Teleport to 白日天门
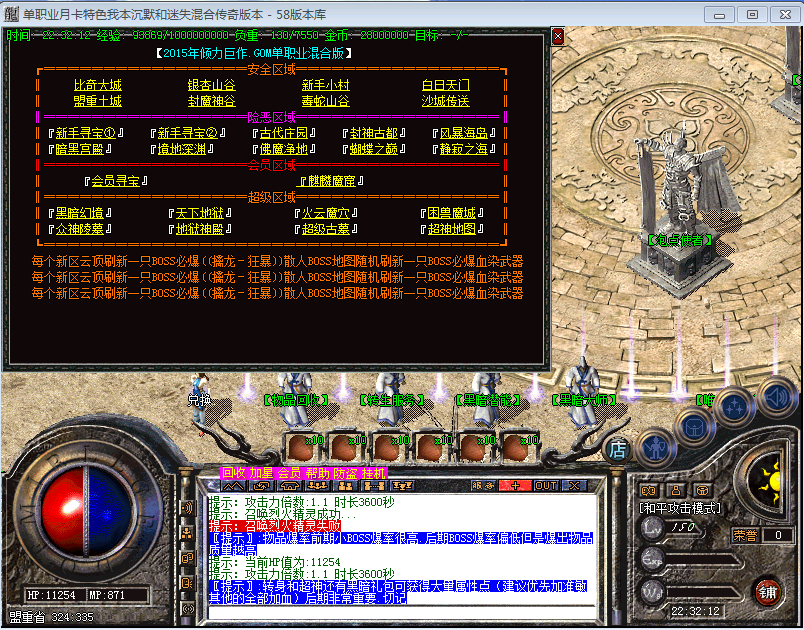The height and width of the screenshot is (630, 804). point(446,85)
